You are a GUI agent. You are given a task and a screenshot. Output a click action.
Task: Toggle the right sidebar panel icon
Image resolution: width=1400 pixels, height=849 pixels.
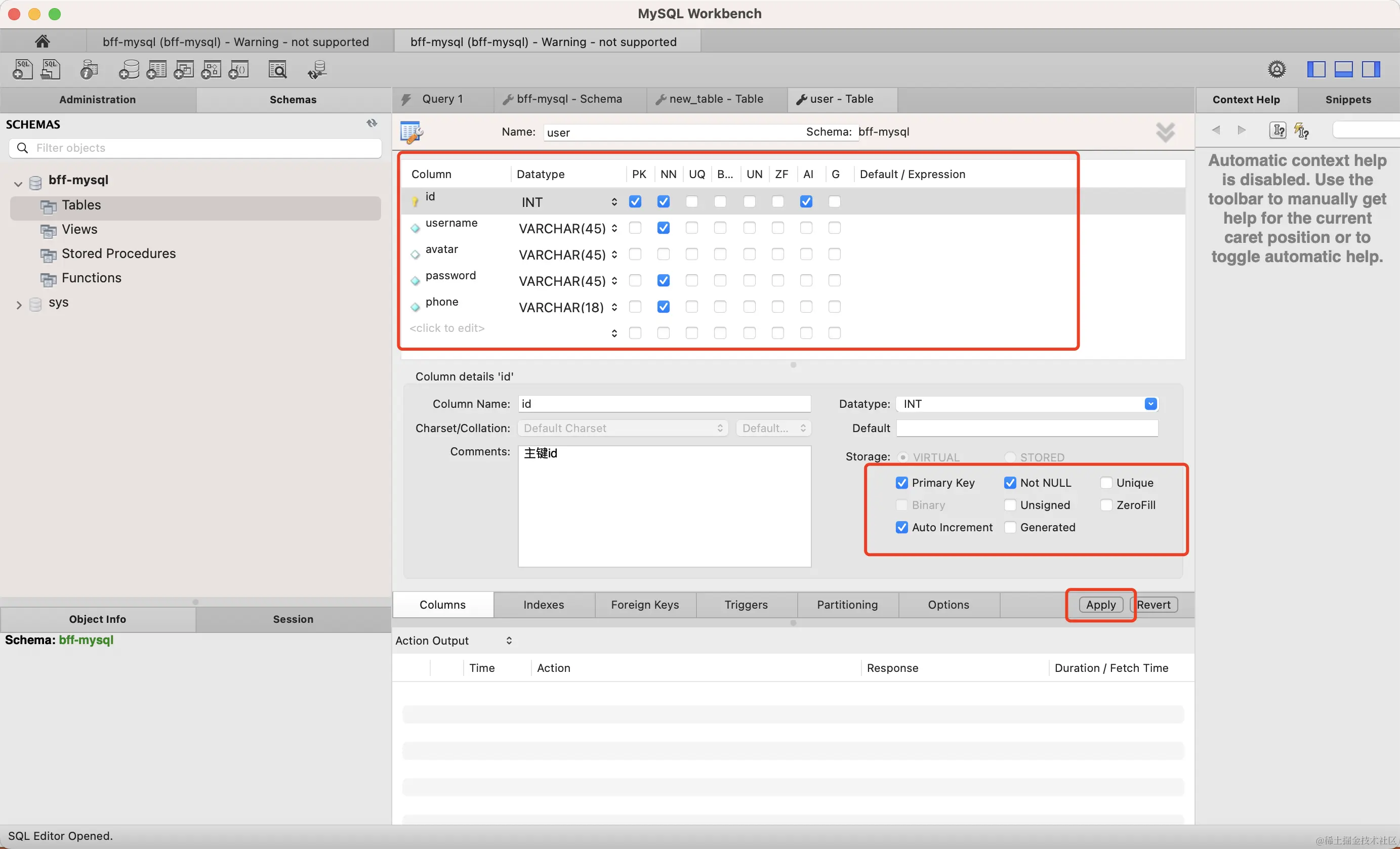[x=1371, y=69]
